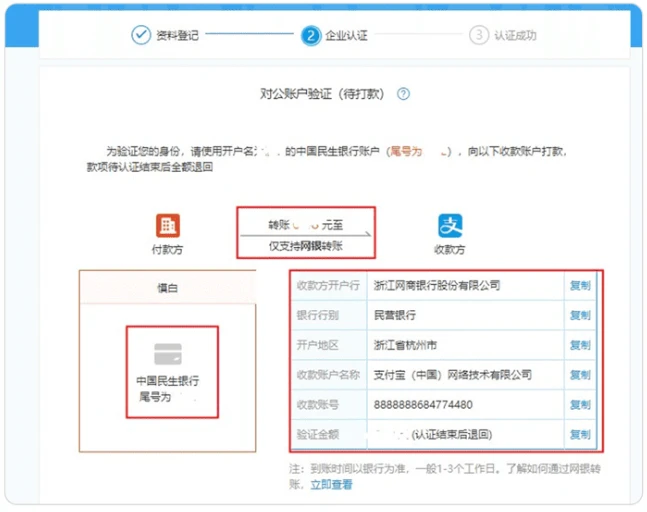Click the step 2 circle for 企业认证
This screenshot has width=647, height=512.
(311, 36)
